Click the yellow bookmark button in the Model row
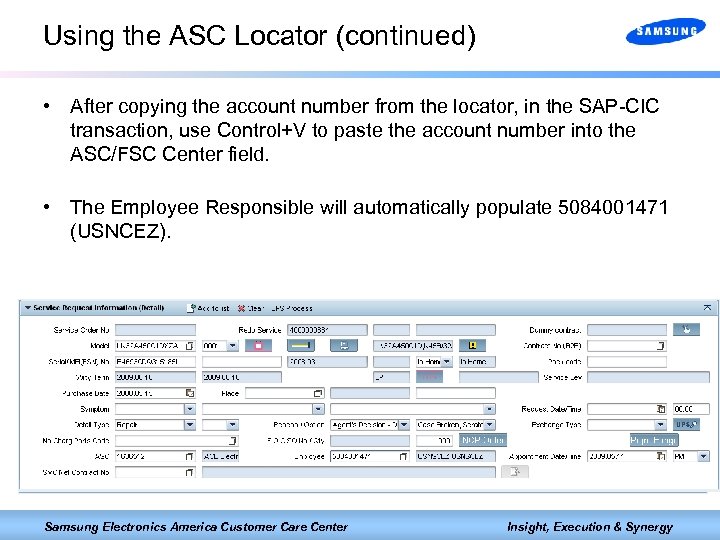 [x=472, y=345]
